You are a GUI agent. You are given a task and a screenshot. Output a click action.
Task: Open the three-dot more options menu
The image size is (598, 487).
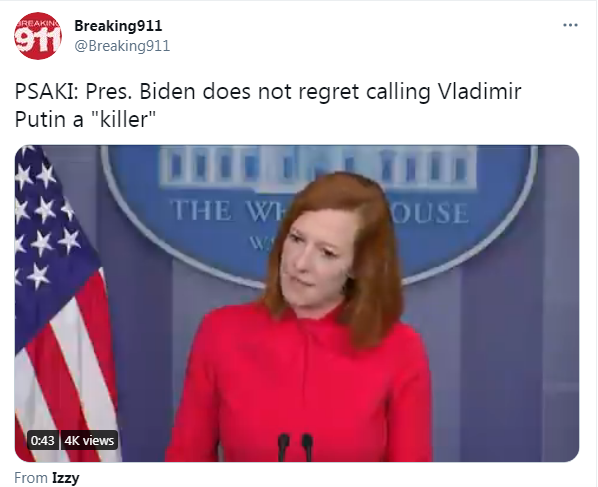(570, 25)
